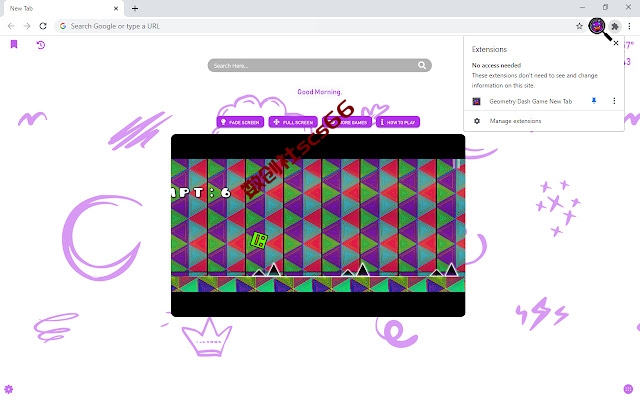Close the Extensions popup panel
The width and height of the screenshot is (640, 400).
point(616,43)
